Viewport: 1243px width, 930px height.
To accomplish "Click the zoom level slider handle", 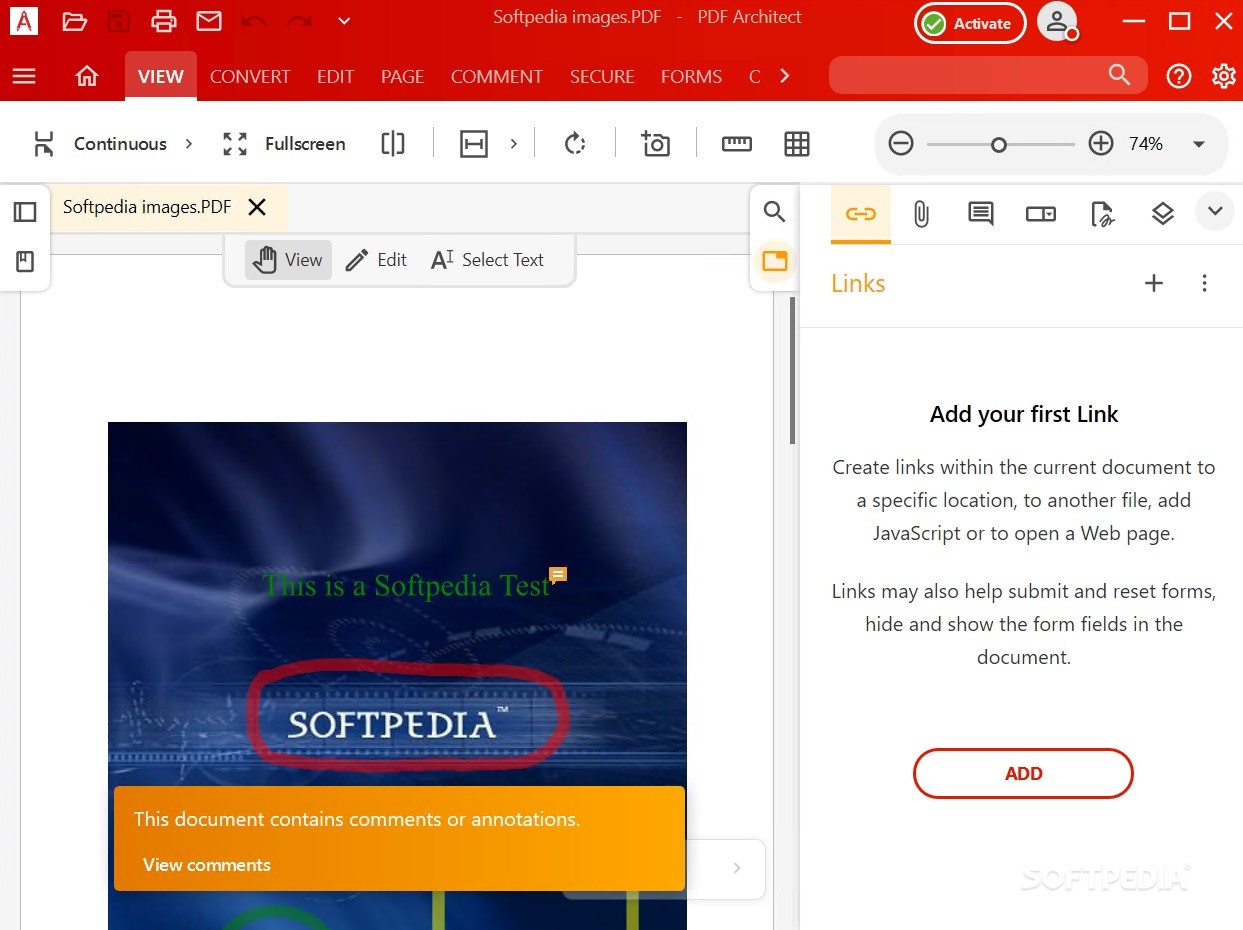I will point(998,145).
